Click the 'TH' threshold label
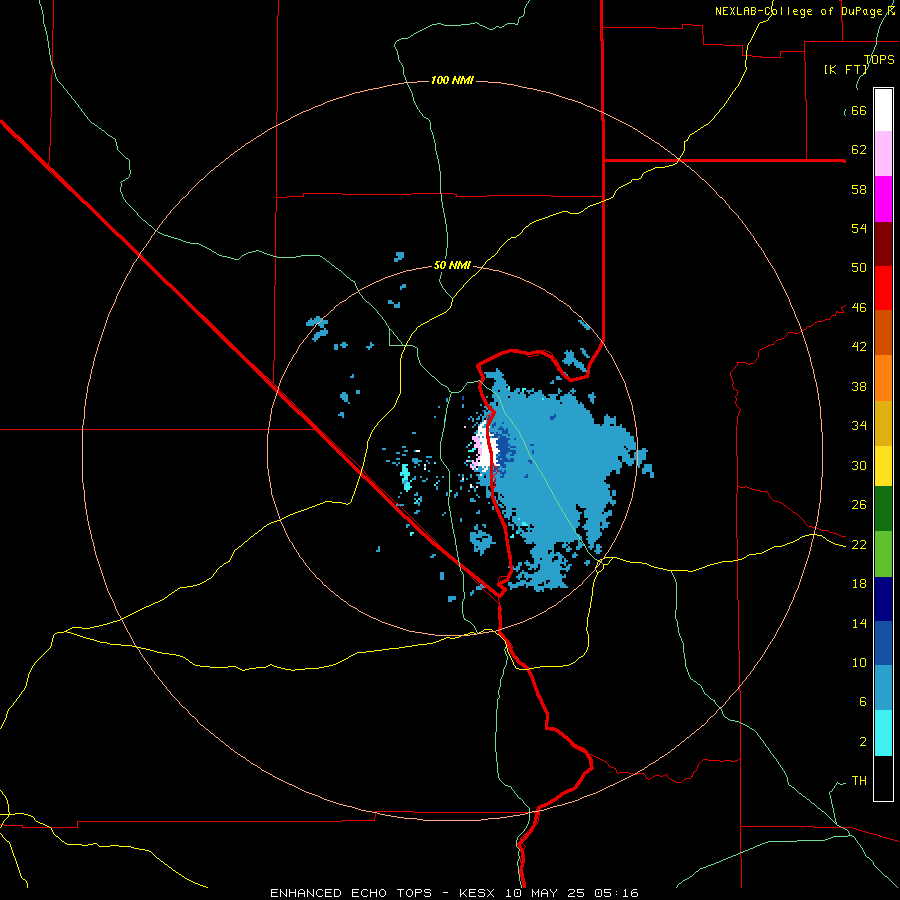Screen dimensions: 900x900 click(859, 781)
